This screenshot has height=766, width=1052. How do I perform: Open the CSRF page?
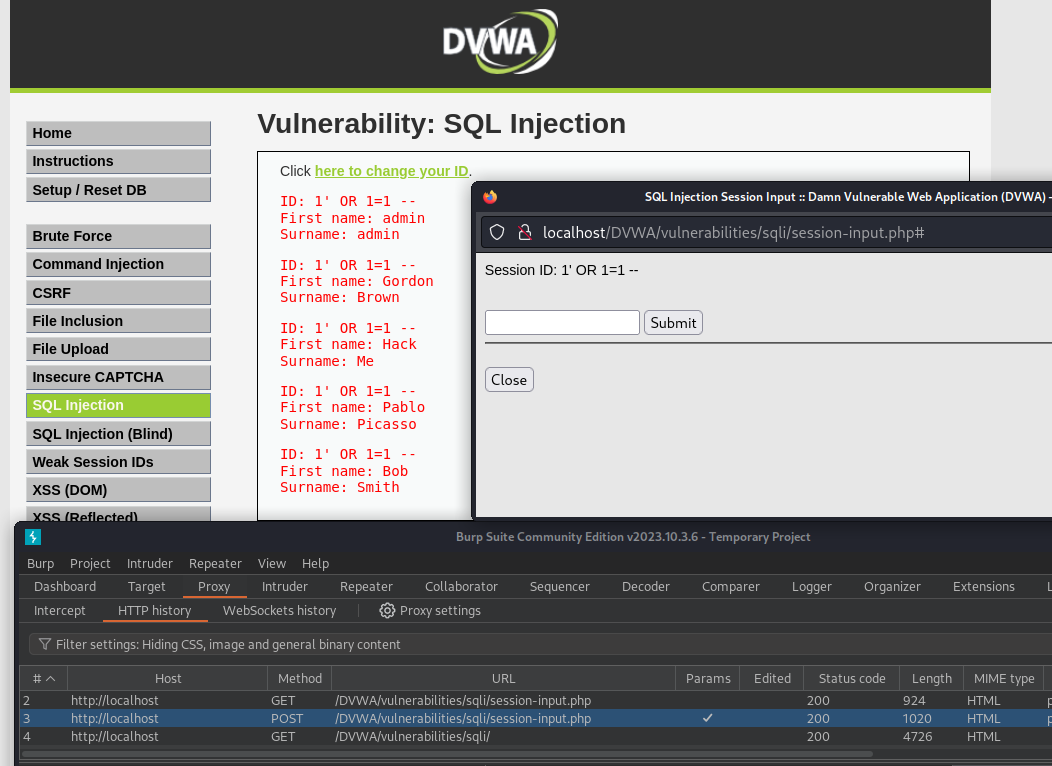[118, 293]
